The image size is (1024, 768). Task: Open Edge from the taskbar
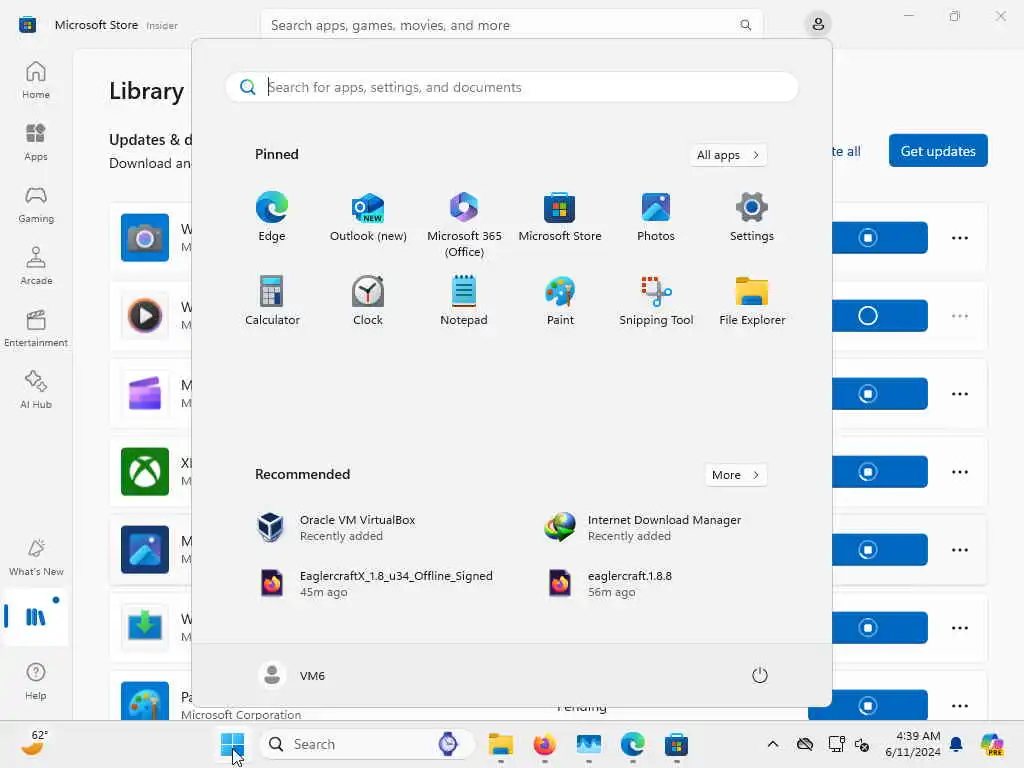click(632, 744)
